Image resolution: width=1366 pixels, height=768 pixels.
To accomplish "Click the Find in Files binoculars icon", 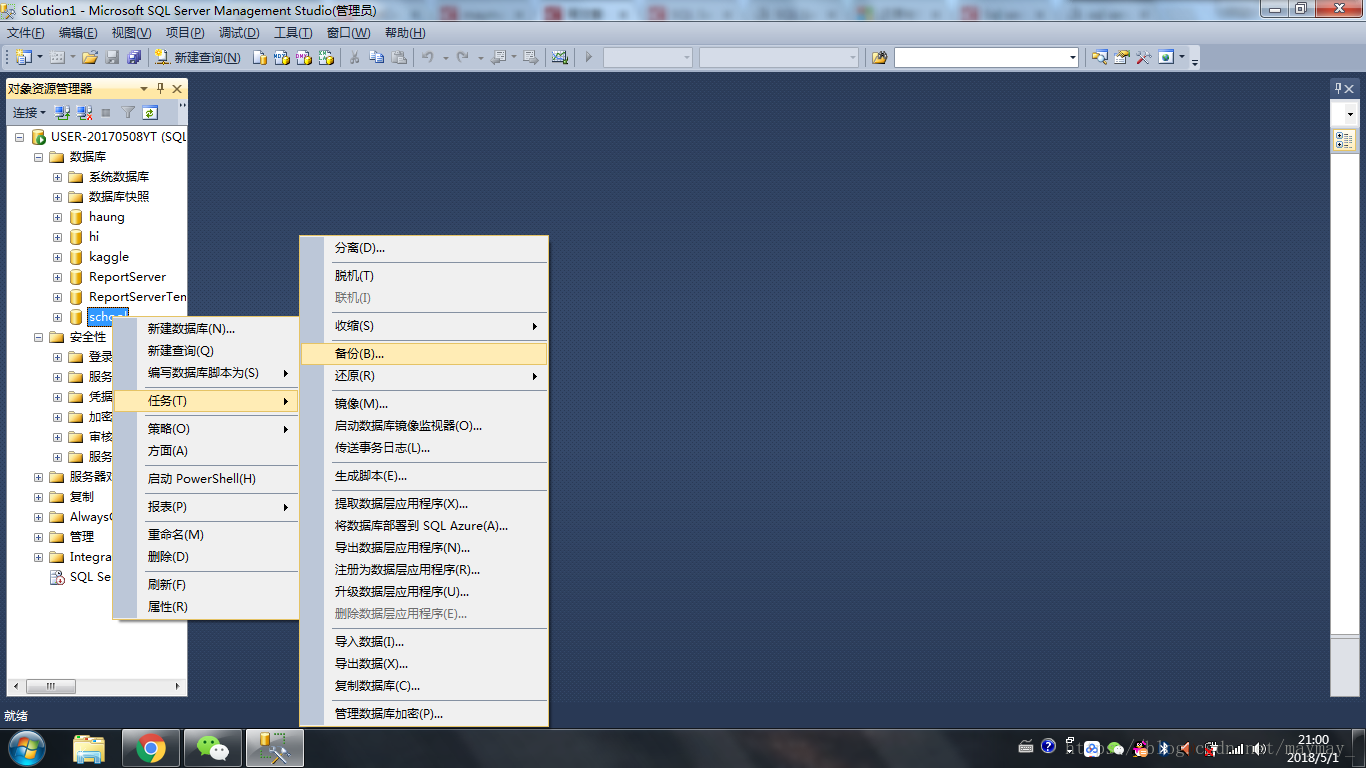I will pos(879,57).
